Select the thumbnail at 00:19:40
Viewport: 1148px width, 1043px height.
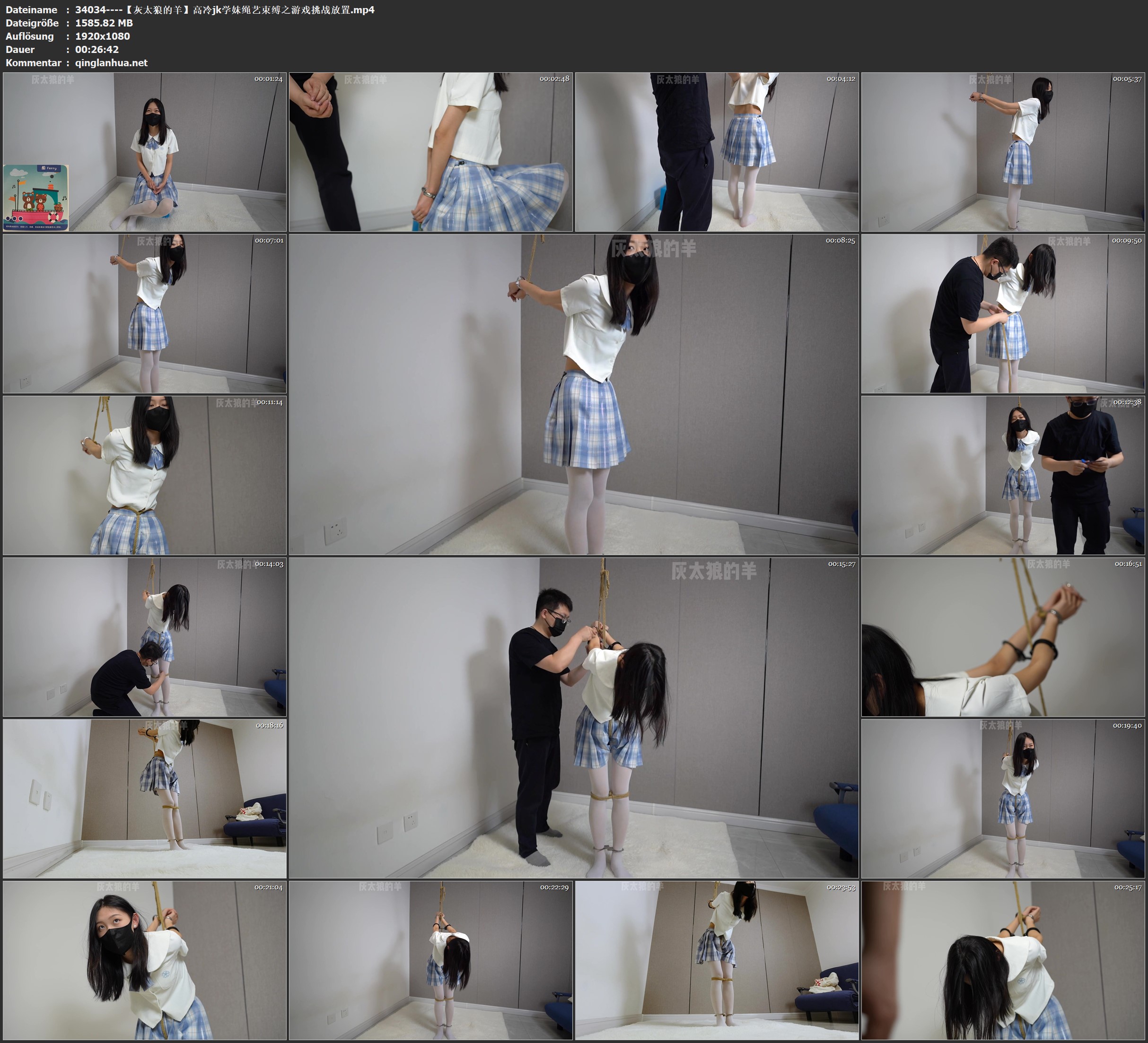[x=1002, y=798]
